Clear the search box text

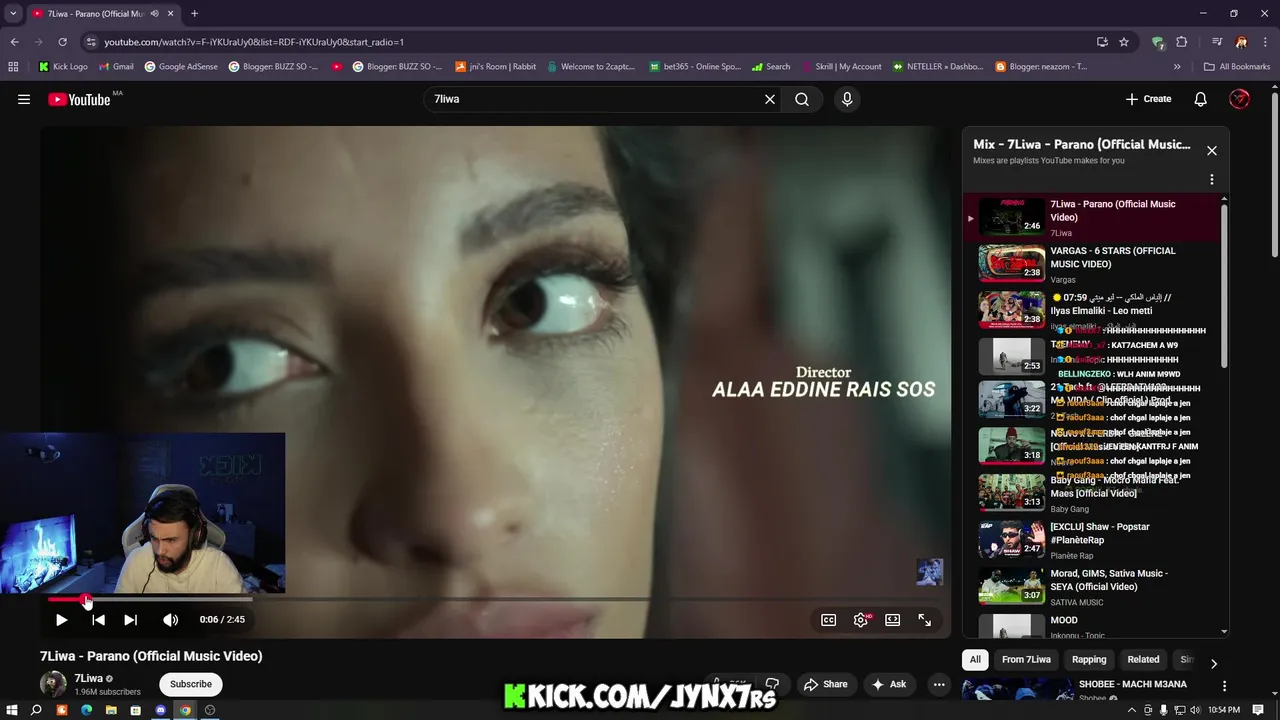click(770, 99)
